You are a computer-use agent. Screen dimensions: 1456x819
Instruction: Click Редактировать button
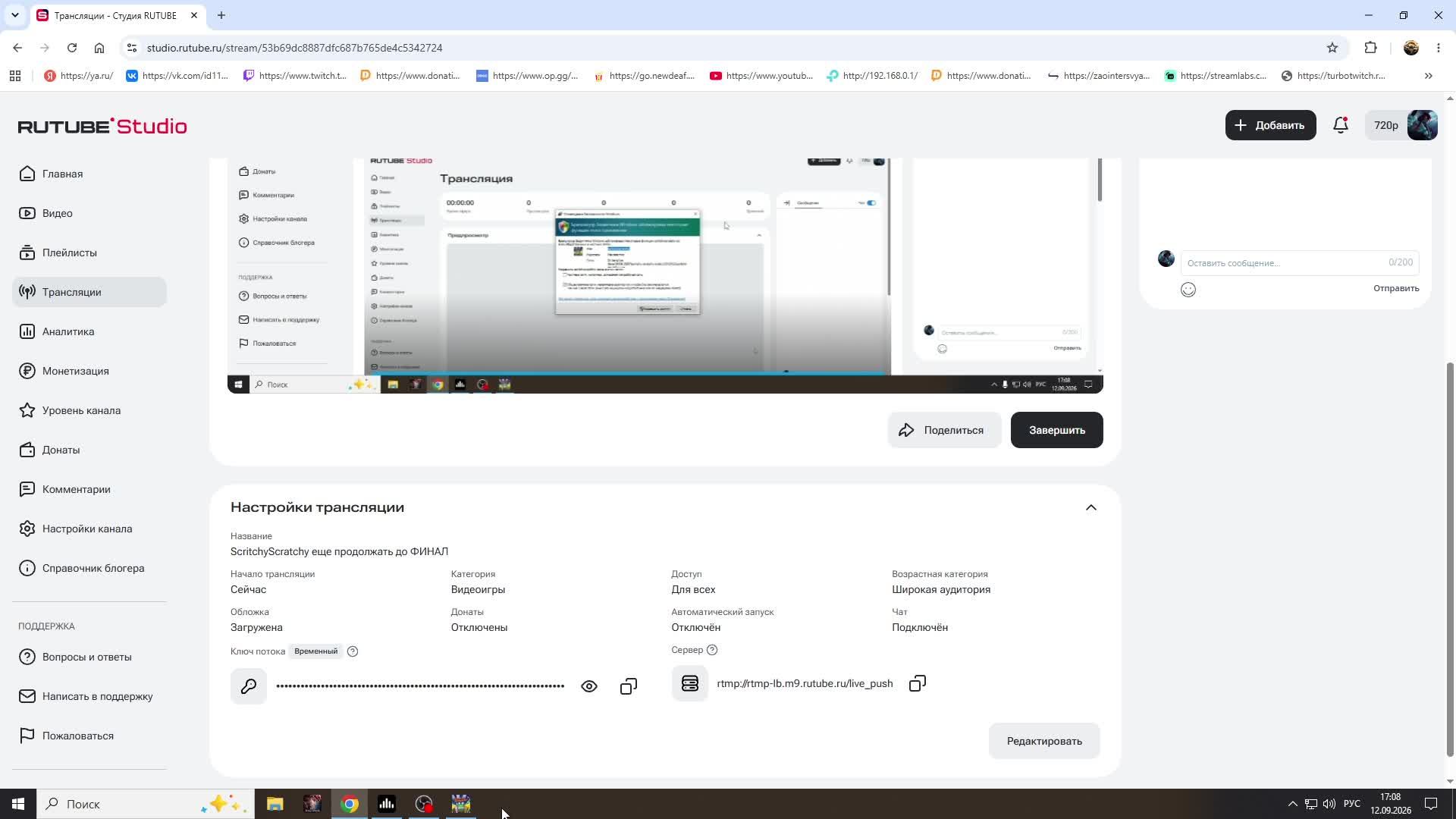1044,741
